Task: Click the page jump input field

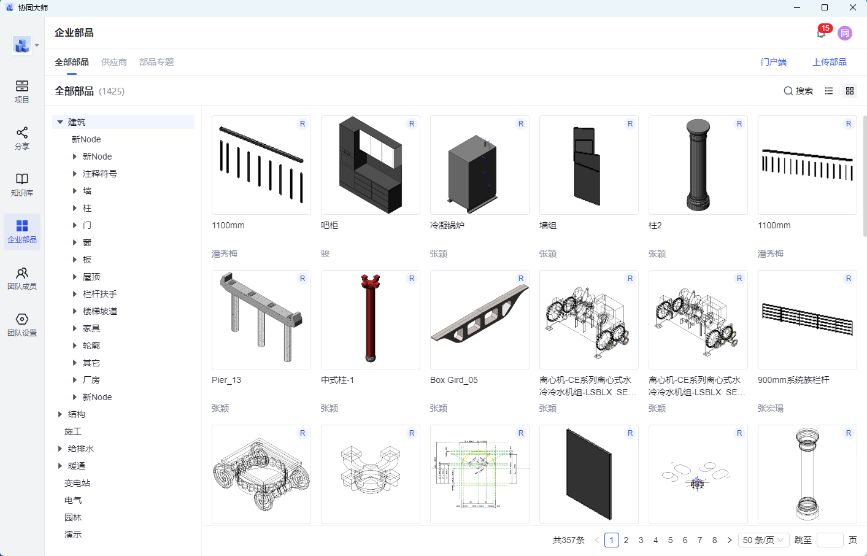Action: point(830,540)
